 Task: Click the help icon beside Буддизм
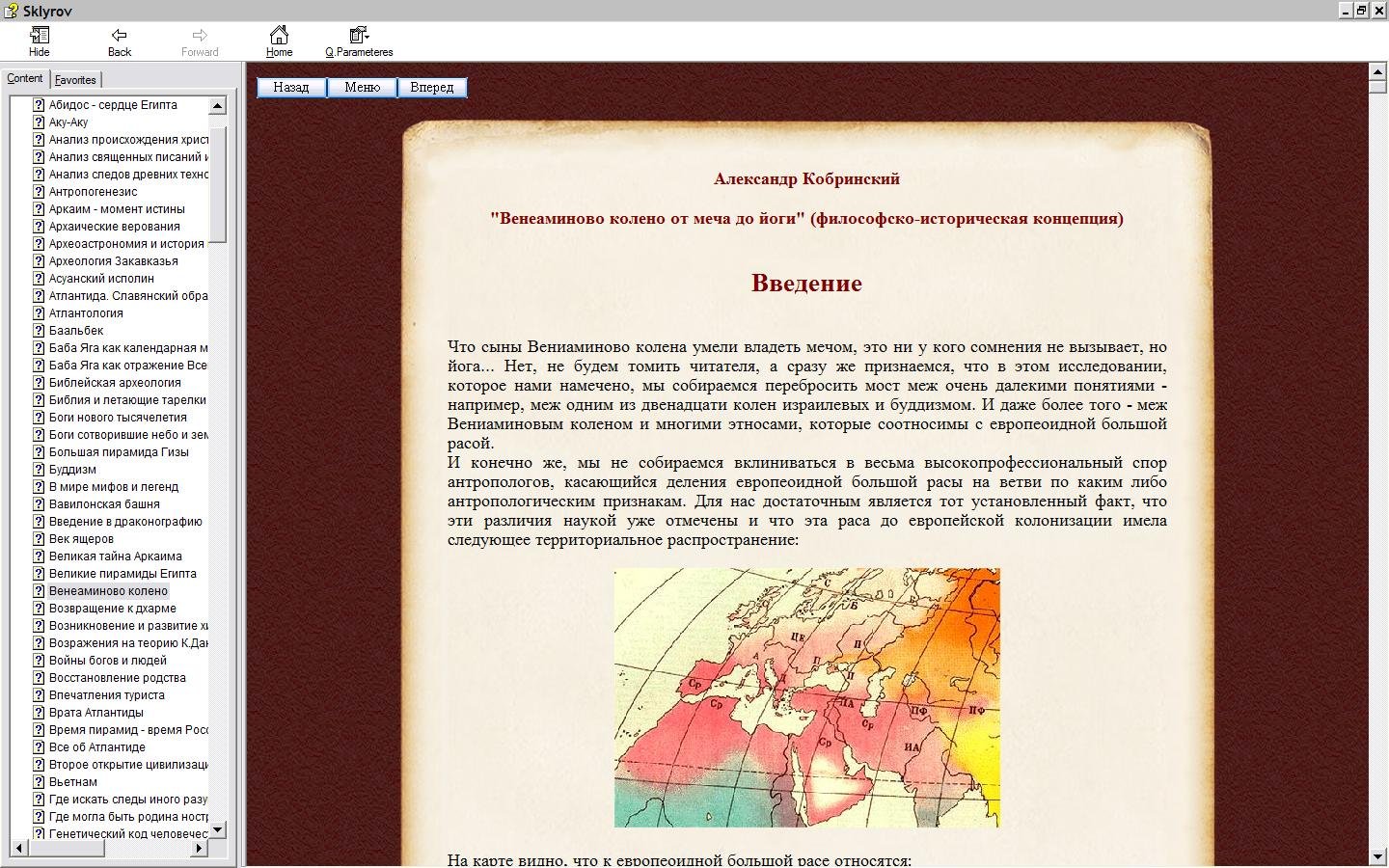[39, 470]
